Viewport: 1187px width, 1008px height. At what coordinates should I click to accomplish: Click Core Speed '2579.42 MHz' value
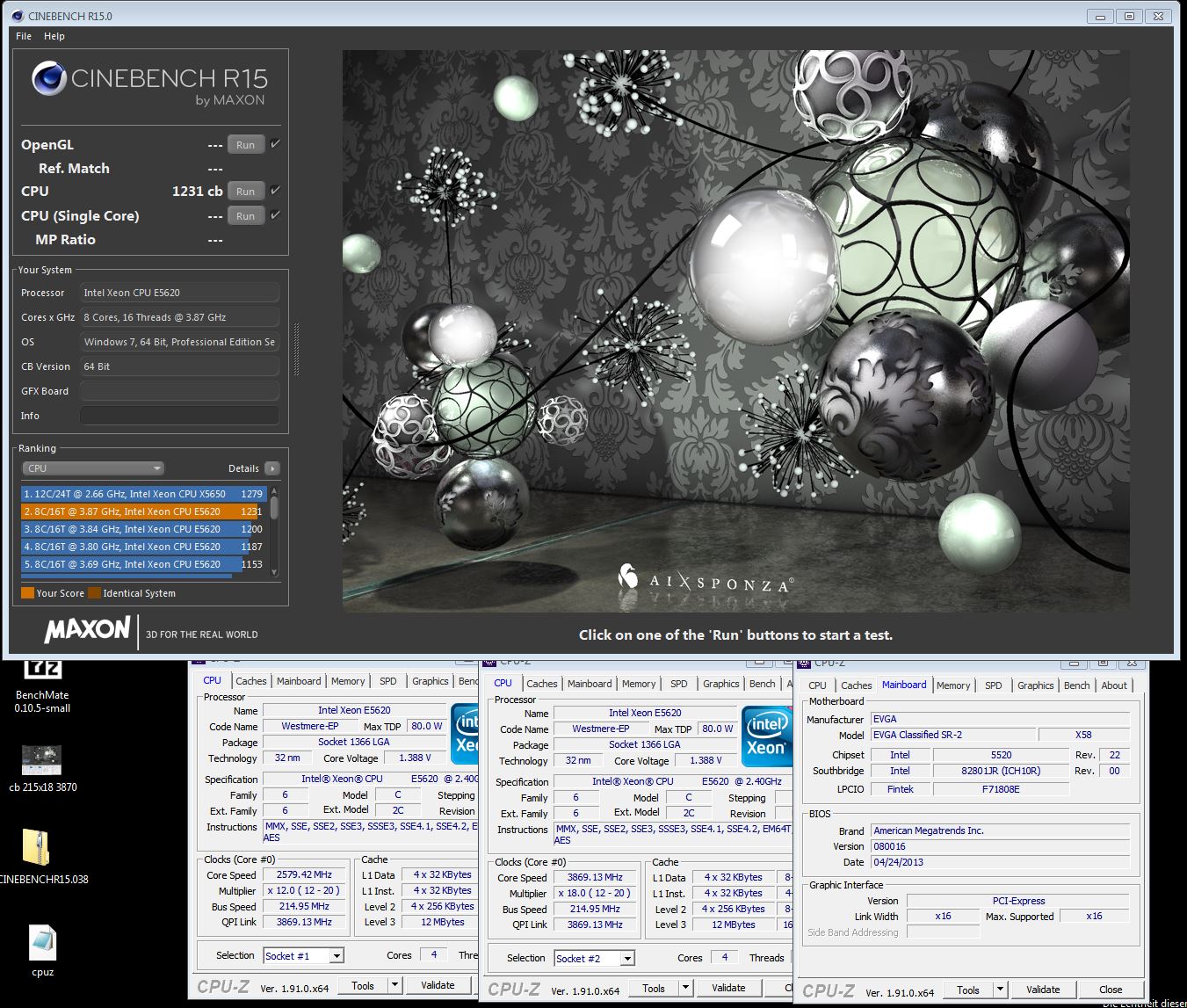tap(304, 874)
